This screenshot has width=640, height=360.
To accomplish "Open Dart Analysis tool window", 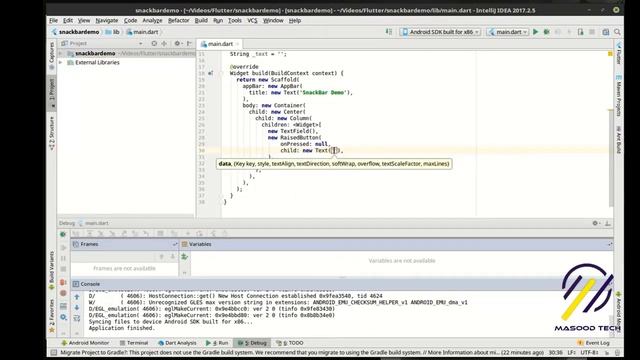I will coord(177,343).
